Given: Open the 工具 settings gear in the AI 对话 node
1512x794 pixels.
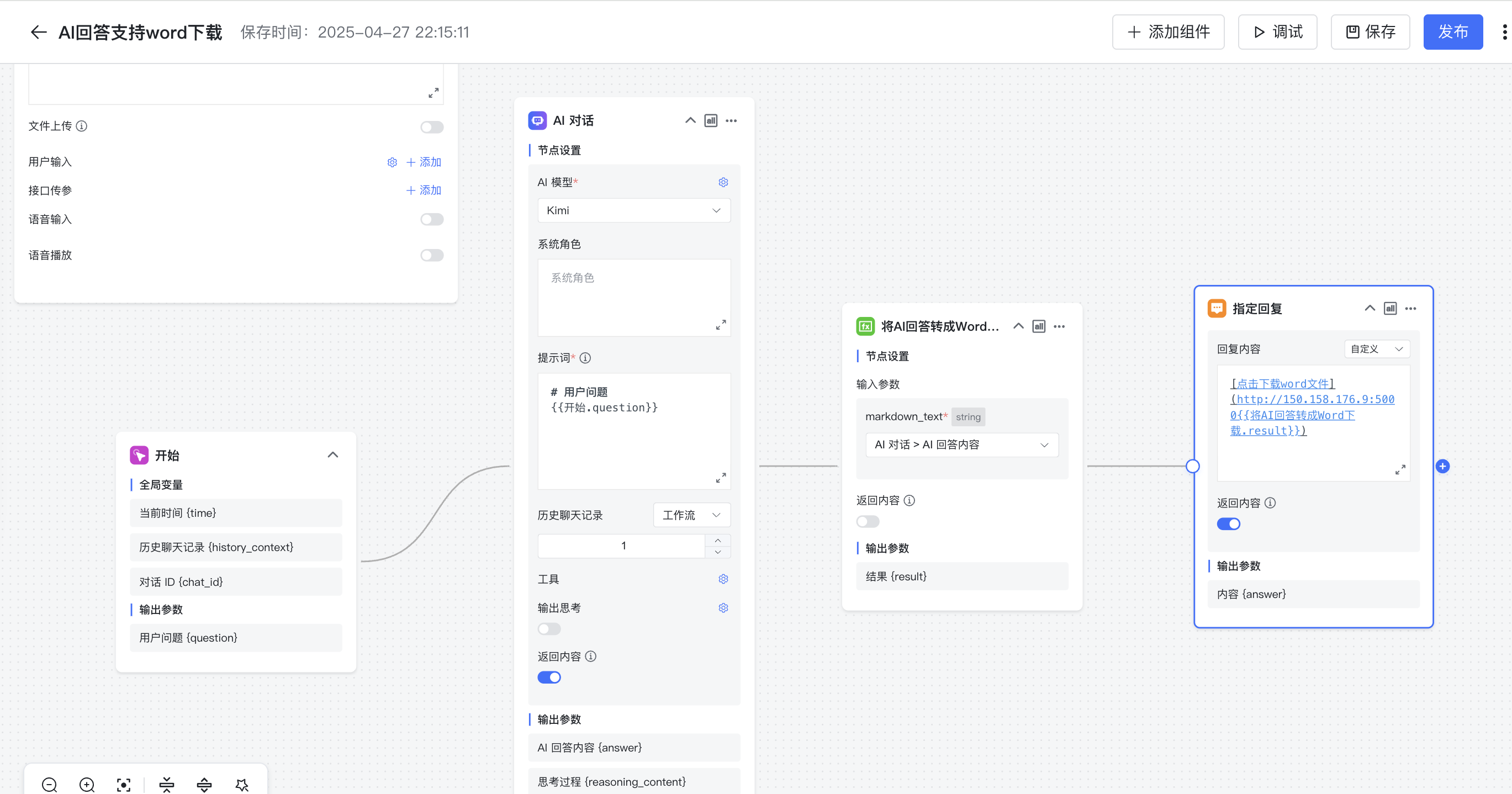Looking at the screenshot, I should point(723,579).
